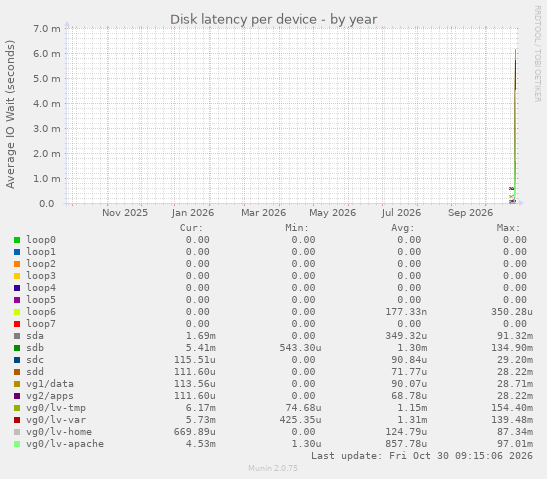Select the loop0 legend label
This screenshot has height=479, width=547.
point(41,240)
